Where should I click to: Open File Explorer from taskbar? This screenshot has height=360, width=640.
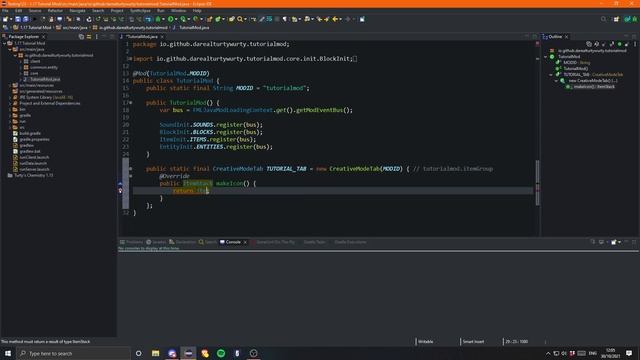pos(156,353)
